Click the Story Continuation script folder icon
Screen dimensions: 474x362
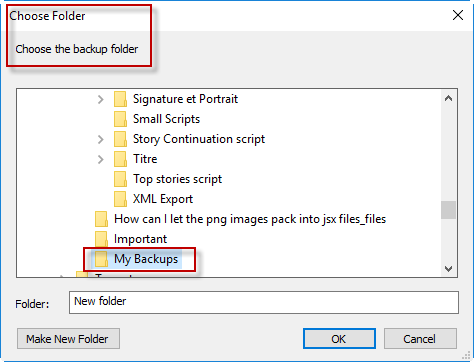coord(120,139)
